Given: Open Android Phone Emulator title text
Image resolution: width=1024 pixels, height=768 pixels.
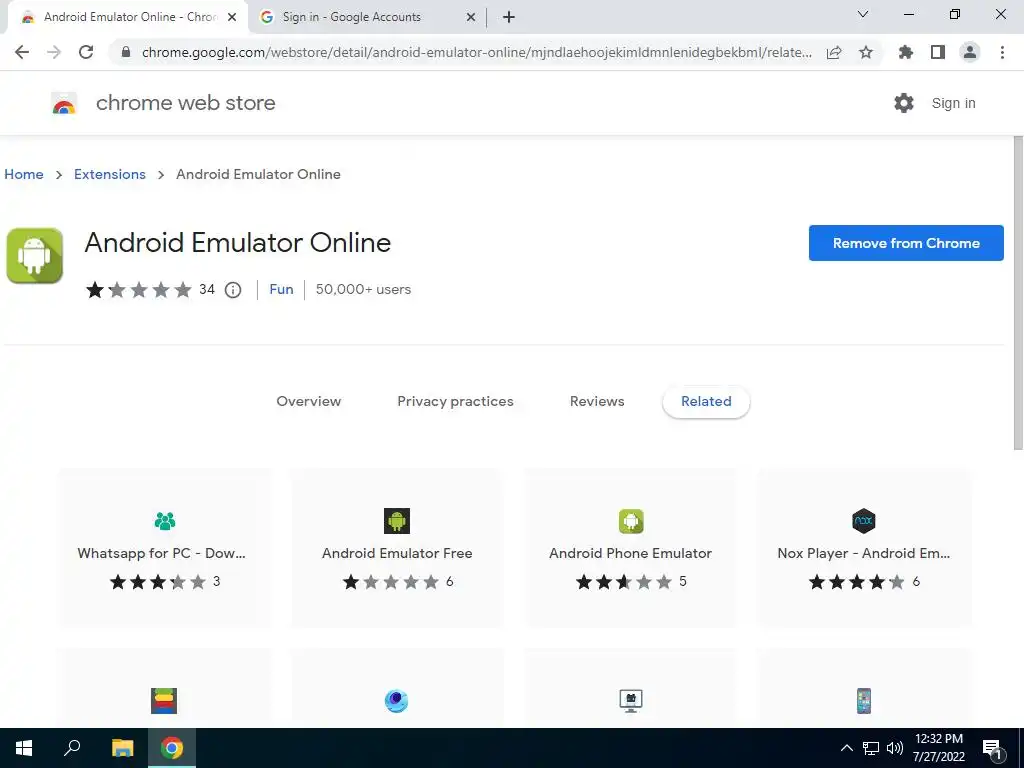Looking at the screenshot, I should click(x=630, y=553).
